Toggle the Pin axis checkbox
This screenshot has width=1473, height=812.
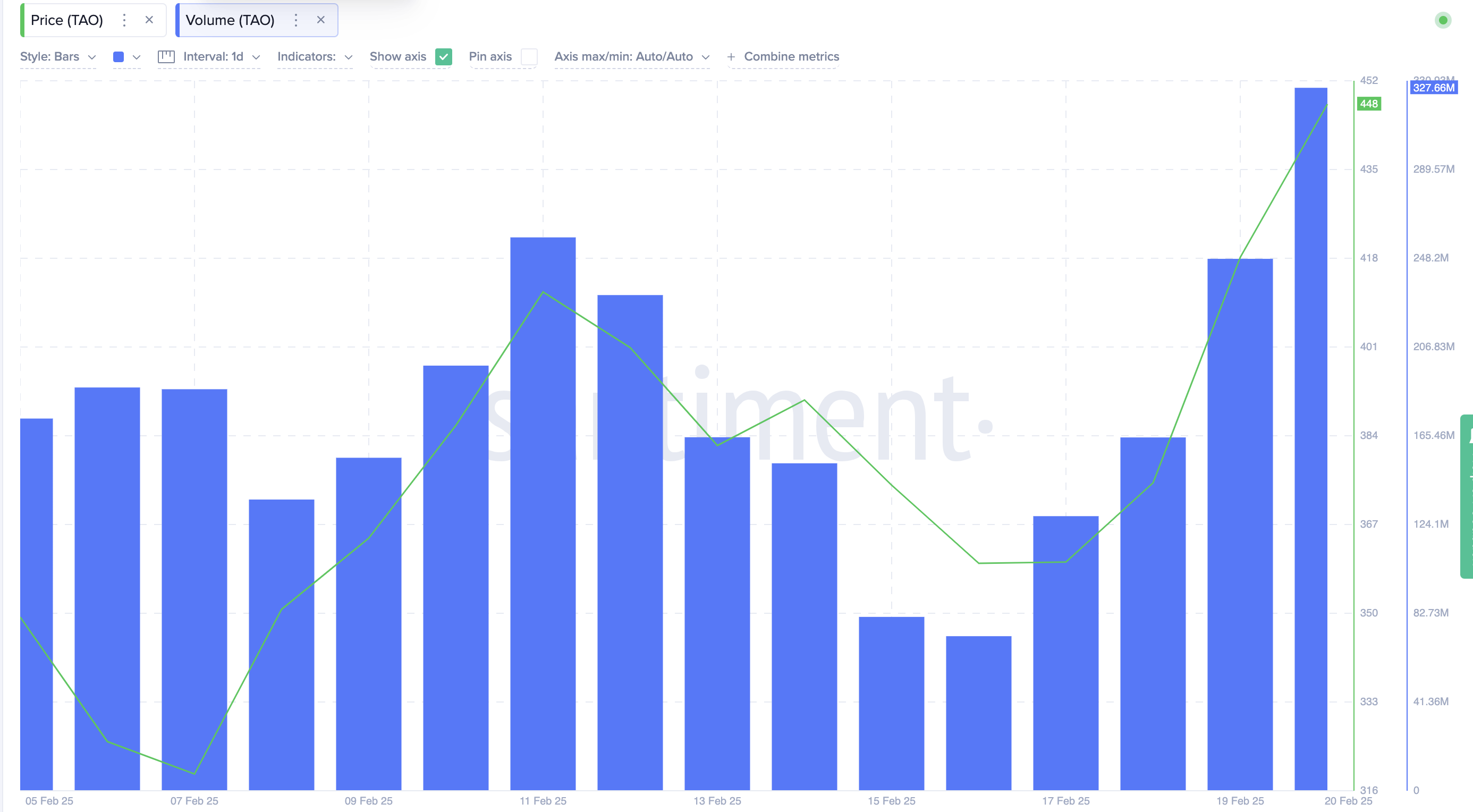pos(527,56)
